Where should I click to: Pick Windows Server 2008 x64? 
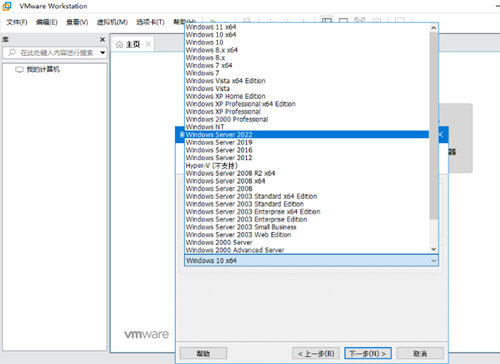pyautogui.click(x=307, y=181)
